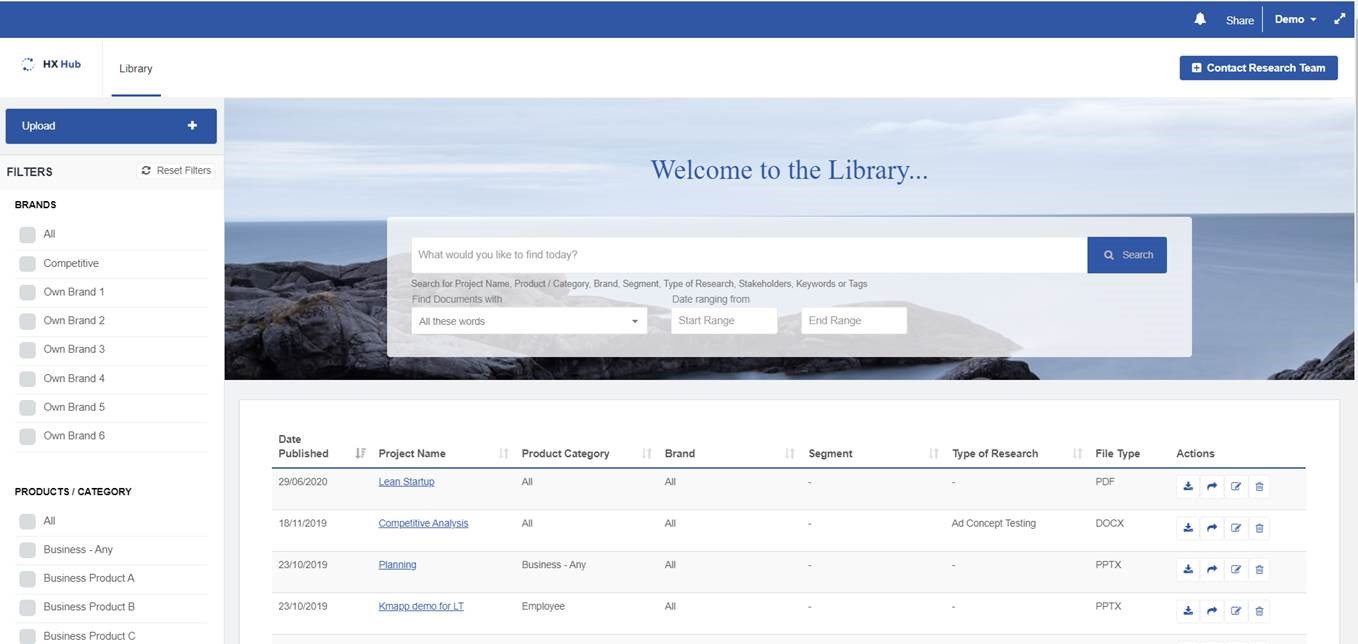Click Share in the top bar
Image resolution: width=1358 pixels, height=644 pixels.
(x=1239, y=20)
